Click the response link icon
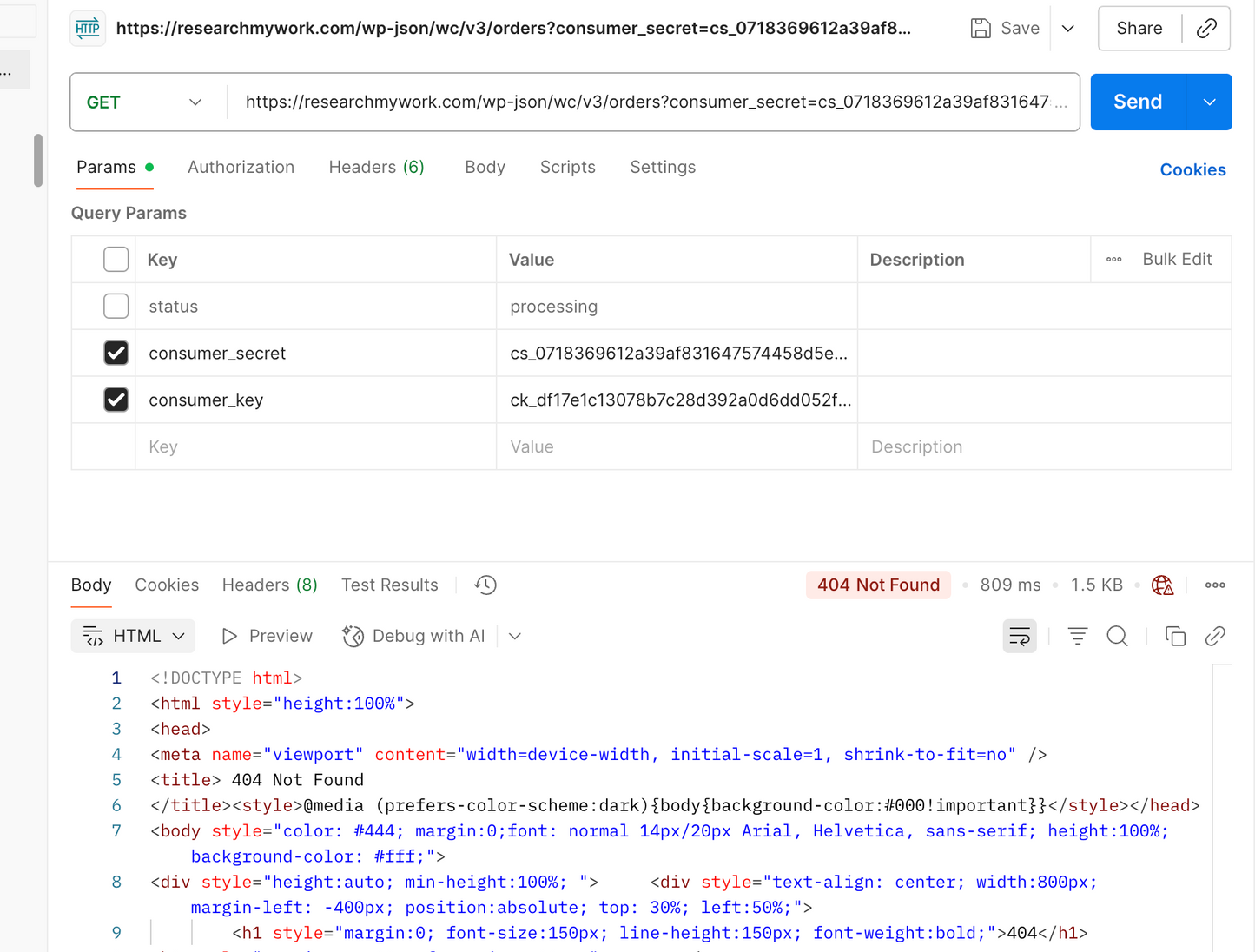 click(1215, 636)
